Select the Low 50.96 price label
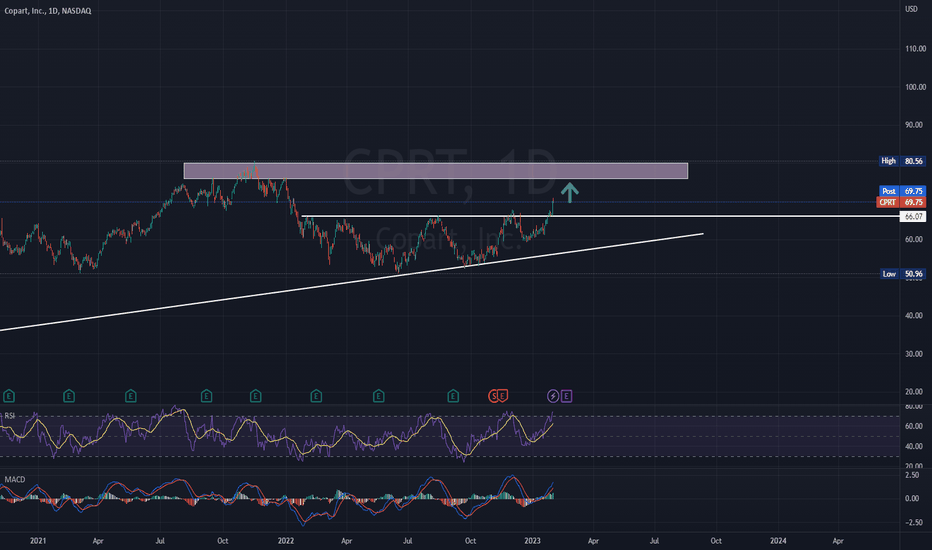This screenshot has width=932, height=550. point(902,274)
